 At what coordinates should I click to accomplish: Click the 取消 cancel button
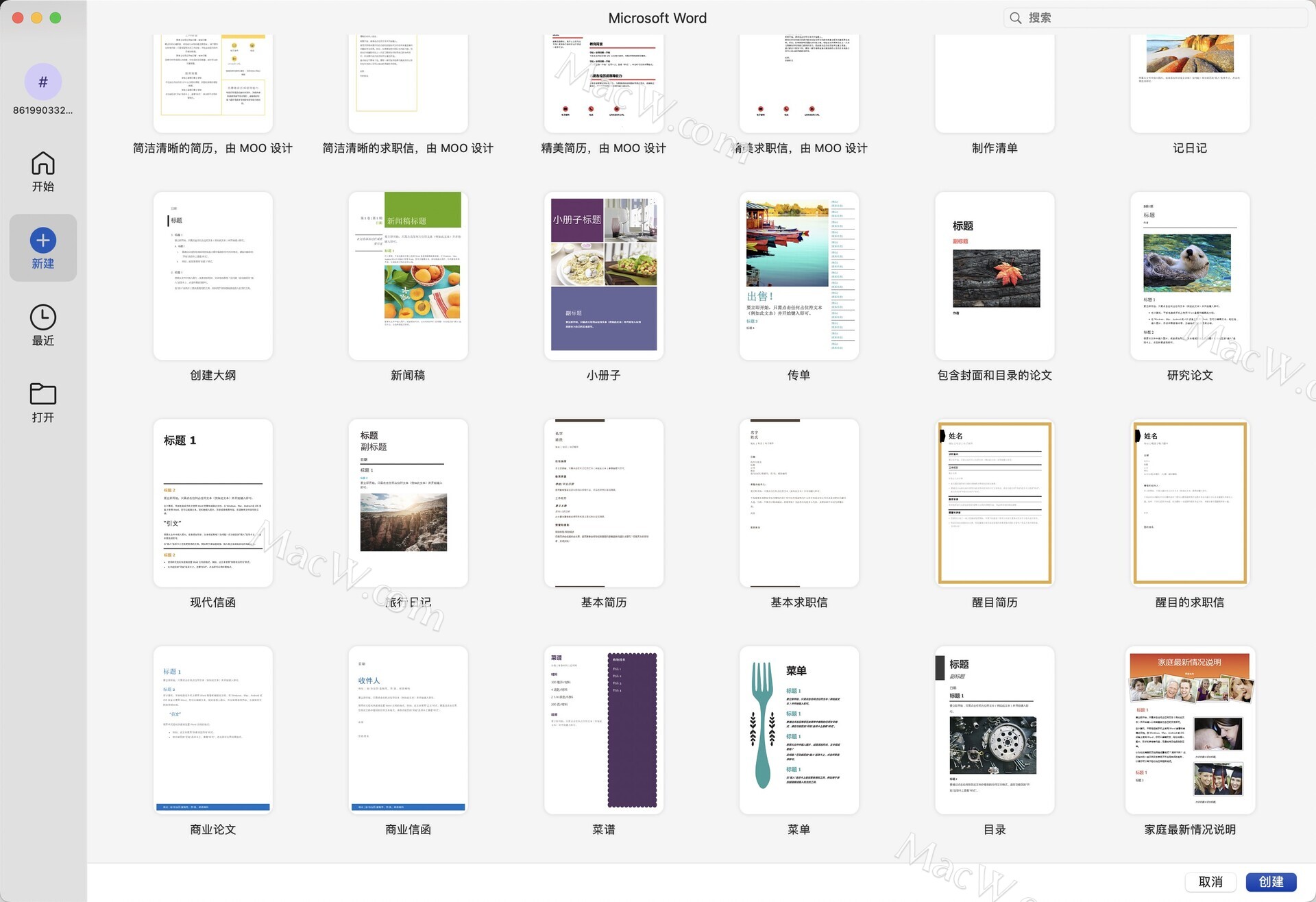(x=1210, y=881)
